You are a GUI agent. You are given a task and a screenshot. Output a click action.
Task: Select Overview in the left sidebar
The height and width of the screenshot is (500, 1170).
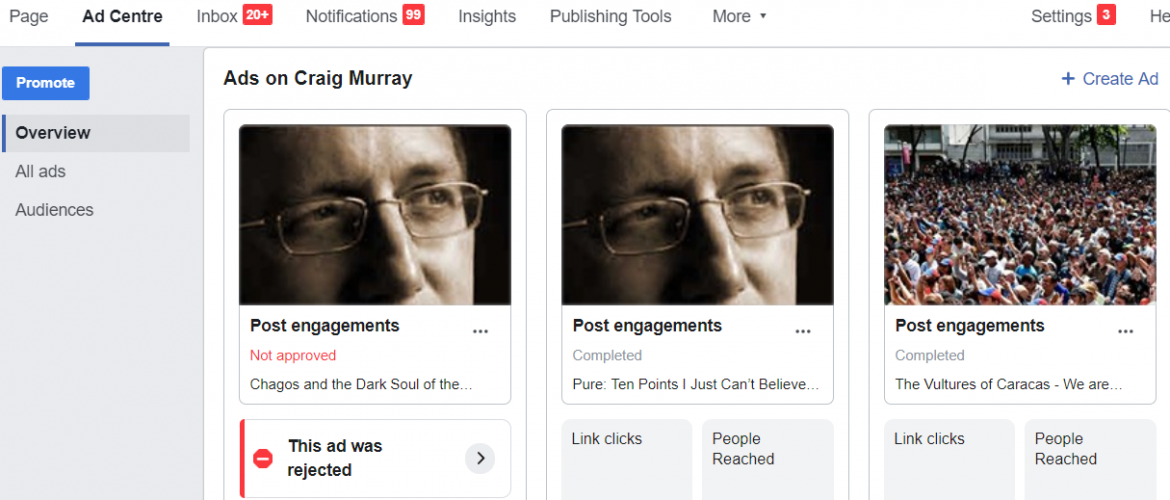click(x=53, y=133)
